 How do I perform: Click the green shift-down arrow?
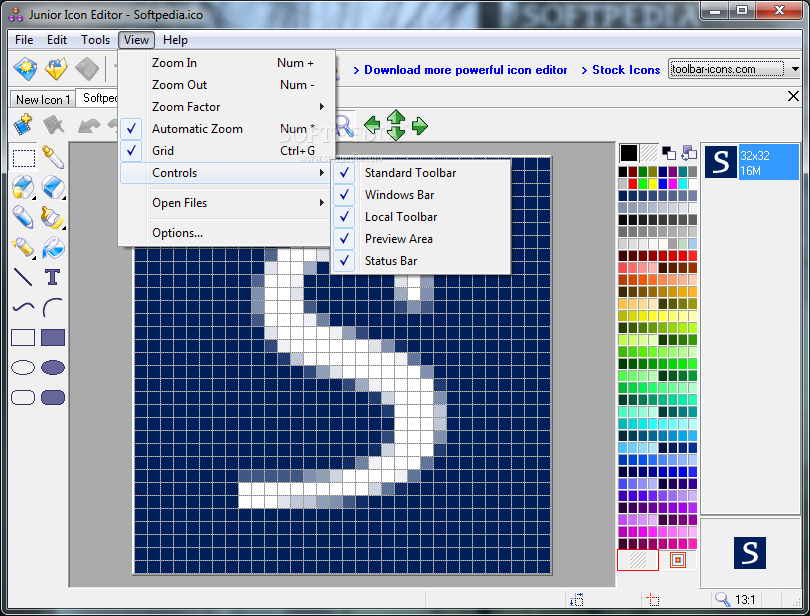tap(396, 133)
